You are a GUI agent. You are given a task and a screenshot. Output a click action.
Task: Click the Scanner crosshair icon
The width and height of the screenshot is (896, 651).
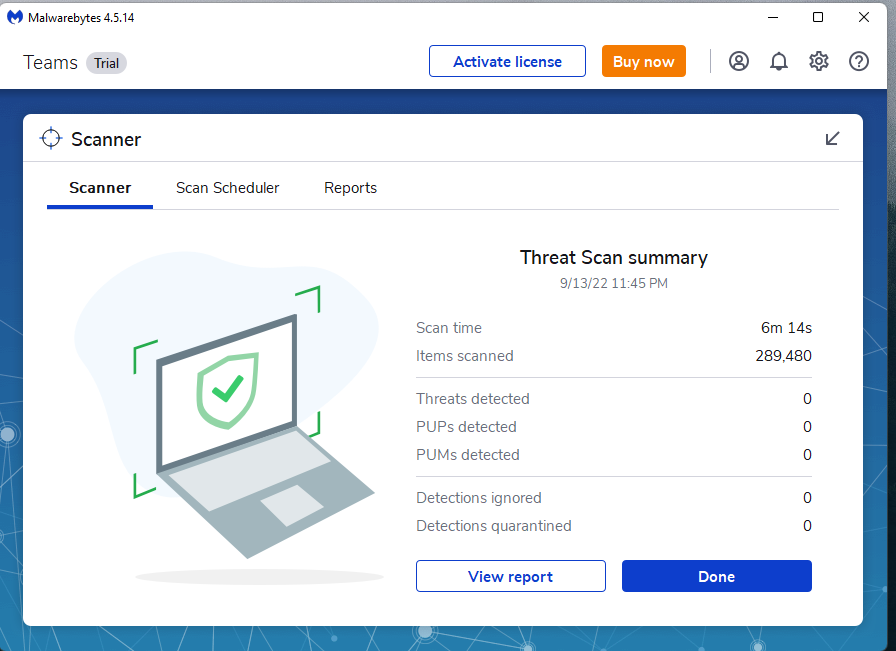tap(51, 138)
